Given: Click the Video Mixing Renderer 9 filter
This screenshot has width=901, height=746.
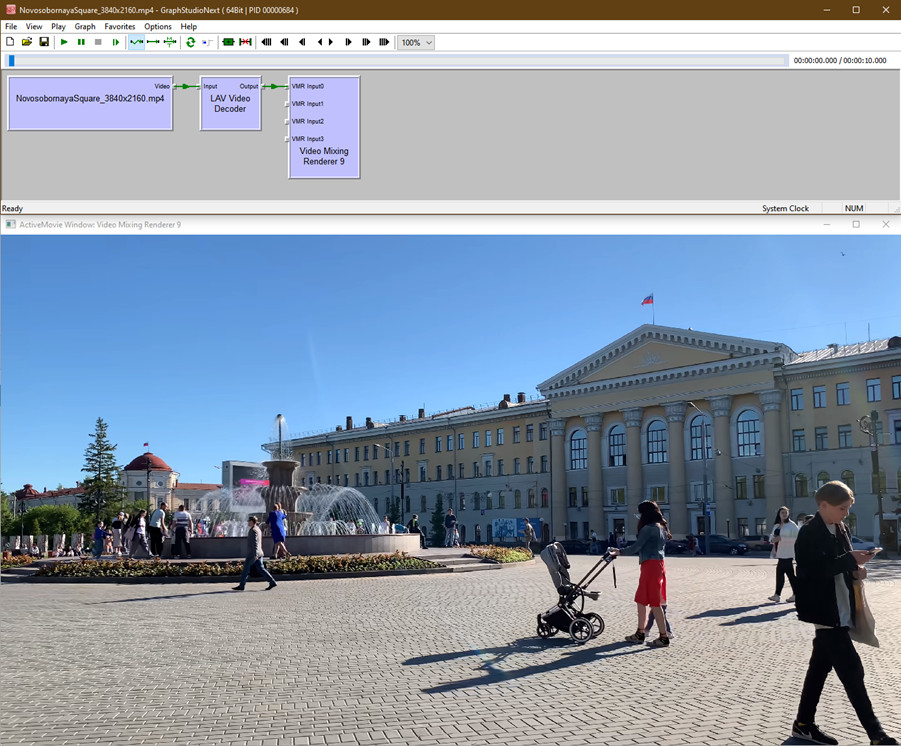Looking at the screenshot, I should click(x=324, y=157).
